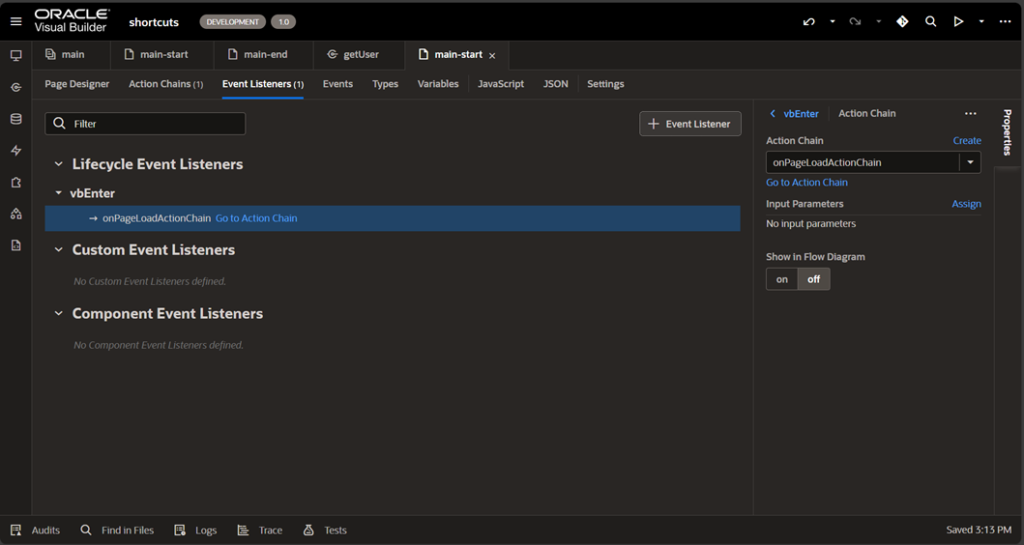Switch to the Types tab

[385, 84]
